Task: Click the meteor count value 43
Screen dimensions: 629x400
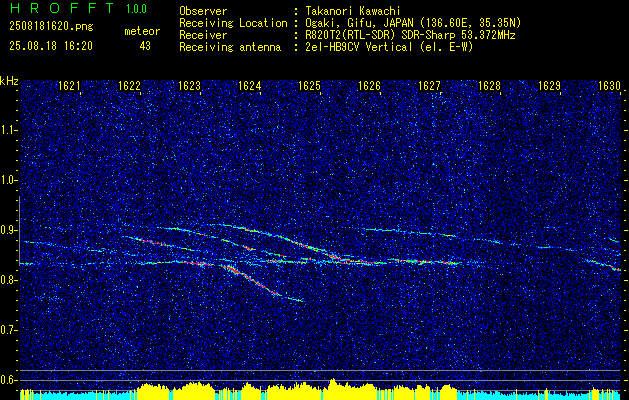Action: point(145,46)
